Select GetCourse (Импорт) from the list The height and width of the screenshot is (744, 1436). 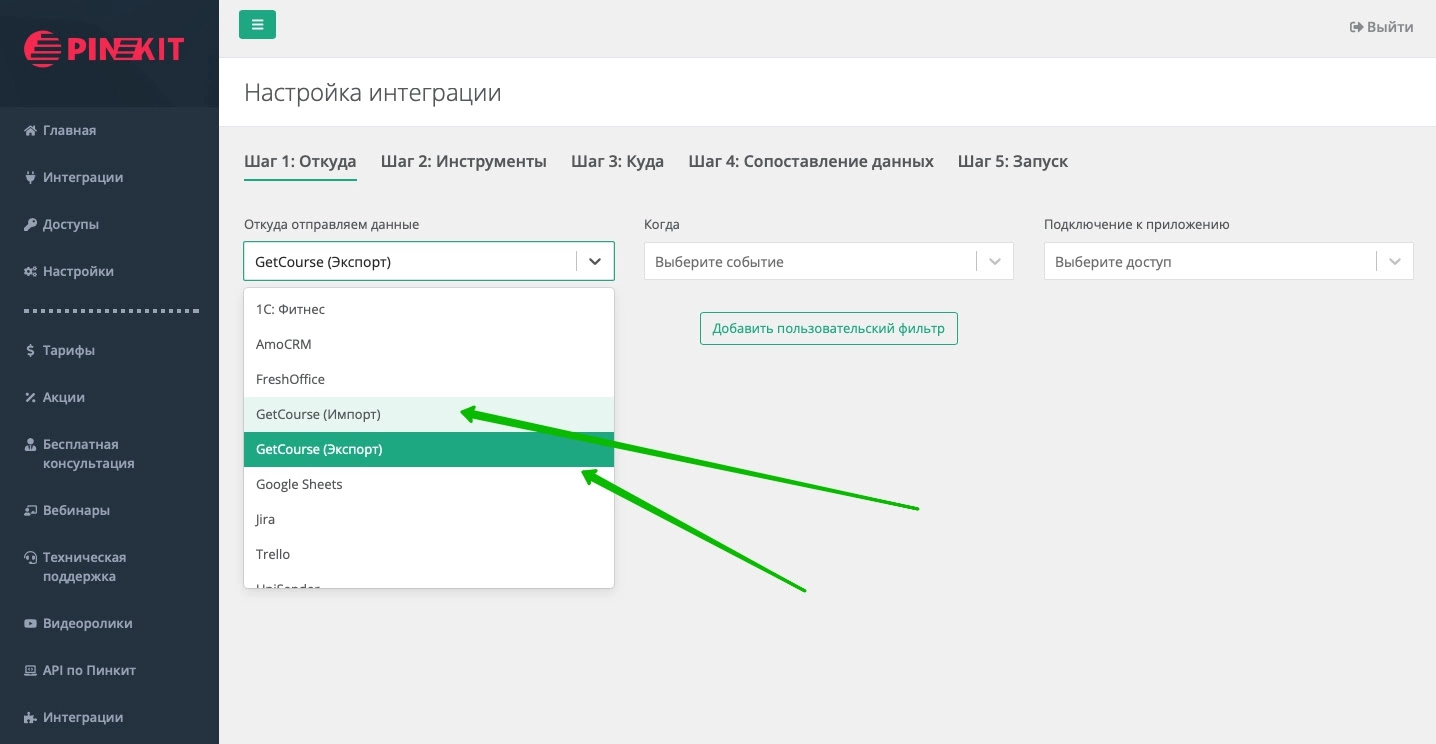pos(318,415)
